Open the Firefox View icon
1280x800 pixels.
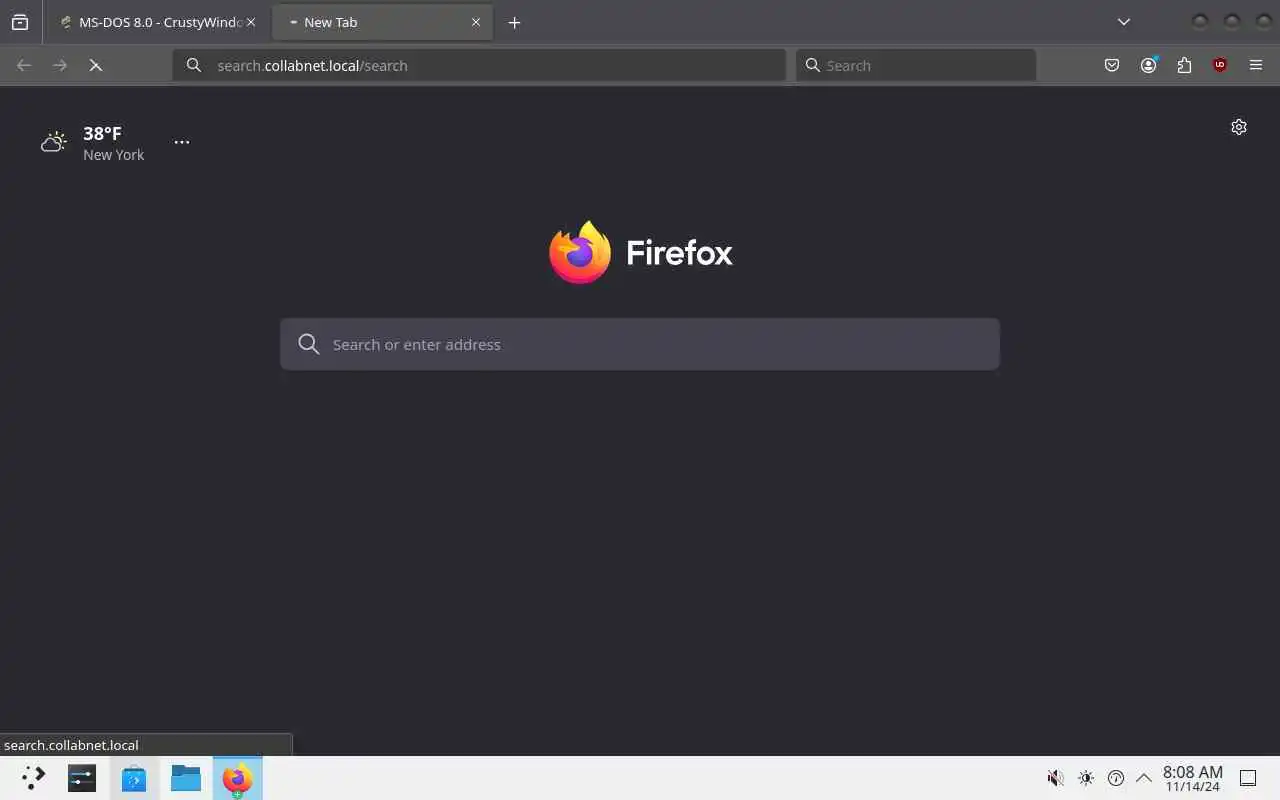point(20,22)
